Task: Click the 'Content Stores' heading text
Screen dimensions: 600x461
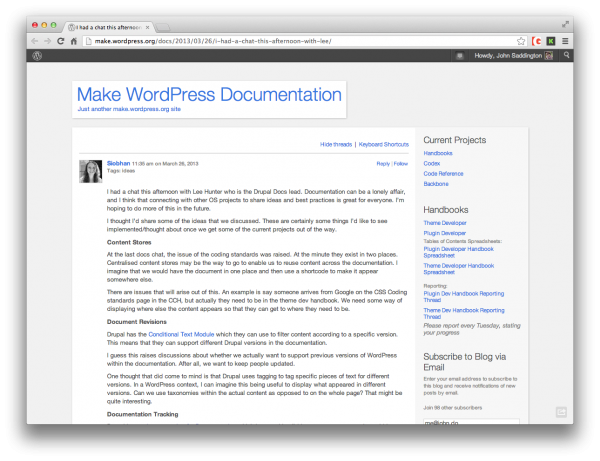Action: tap(129, 242)
